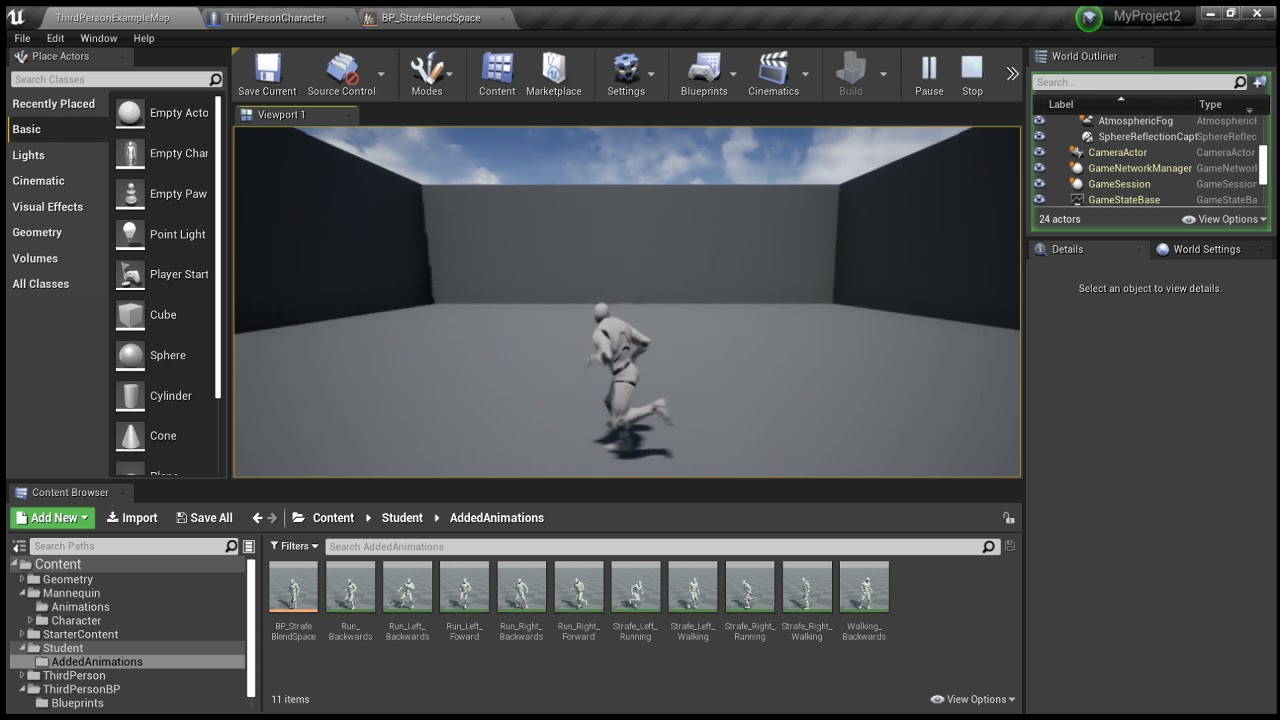The image size is (1280, 720).
Task: Open the Cinematics dropdown arrow
Action: click(804, 74)
